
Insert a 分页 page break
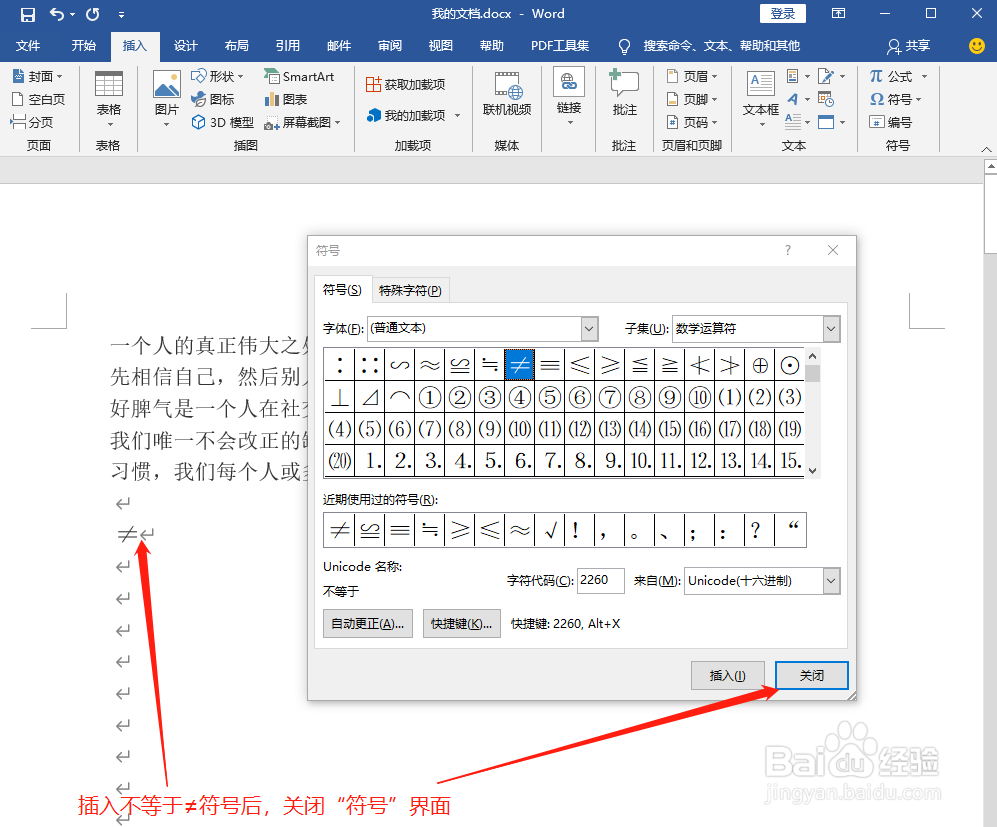tap(32, 122)
